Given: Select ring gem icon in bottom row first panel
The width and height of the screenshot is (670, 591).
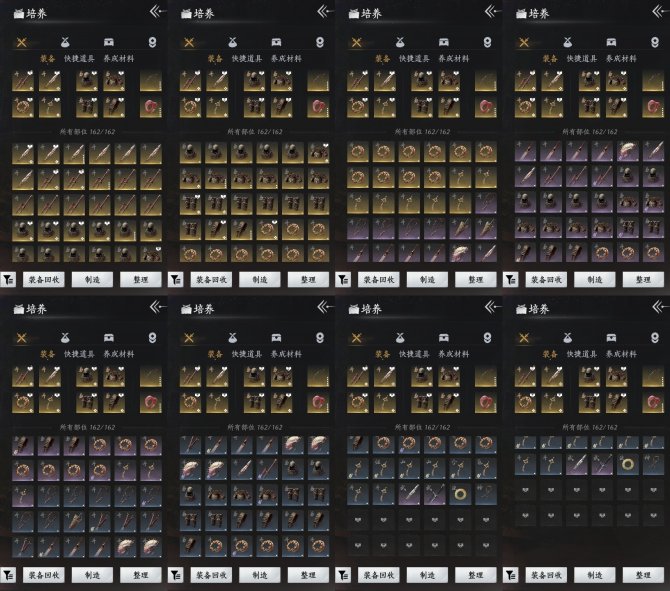Looking at the screenshot, I should point(152,338).
